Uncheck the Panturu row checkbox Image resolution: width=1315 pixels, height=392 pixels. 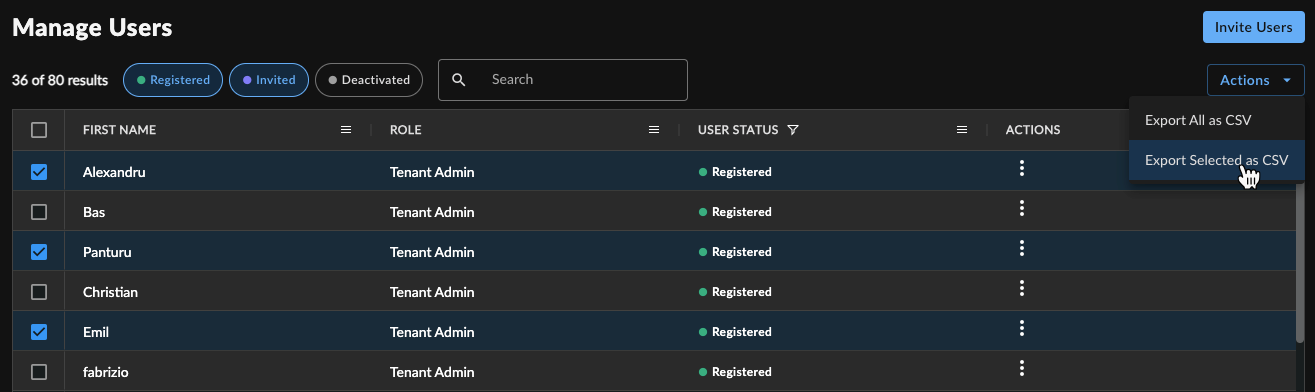(39, 252)
